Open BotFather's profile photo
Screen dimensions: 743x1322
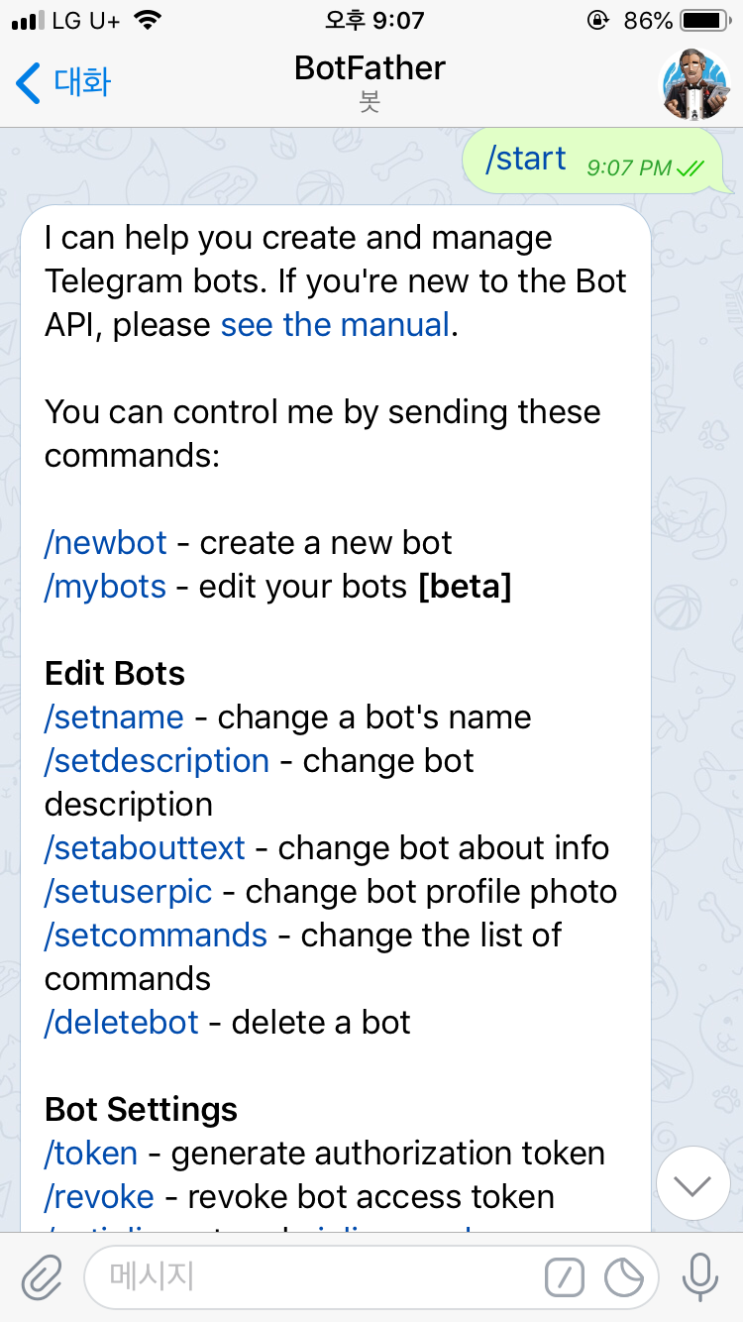point(693,85)
